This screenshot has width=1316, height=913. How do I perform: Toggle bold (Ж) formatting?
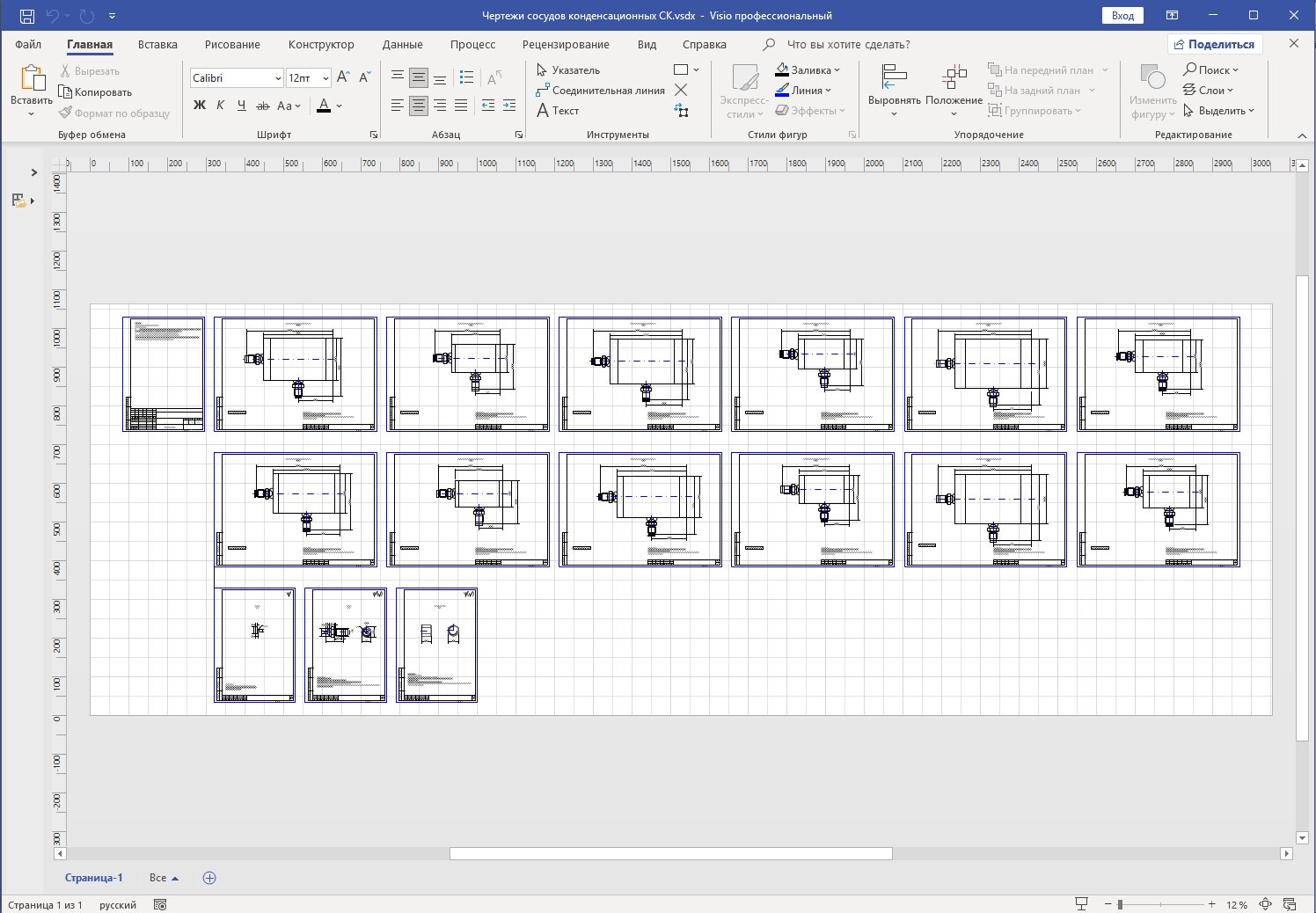[200, 106]
